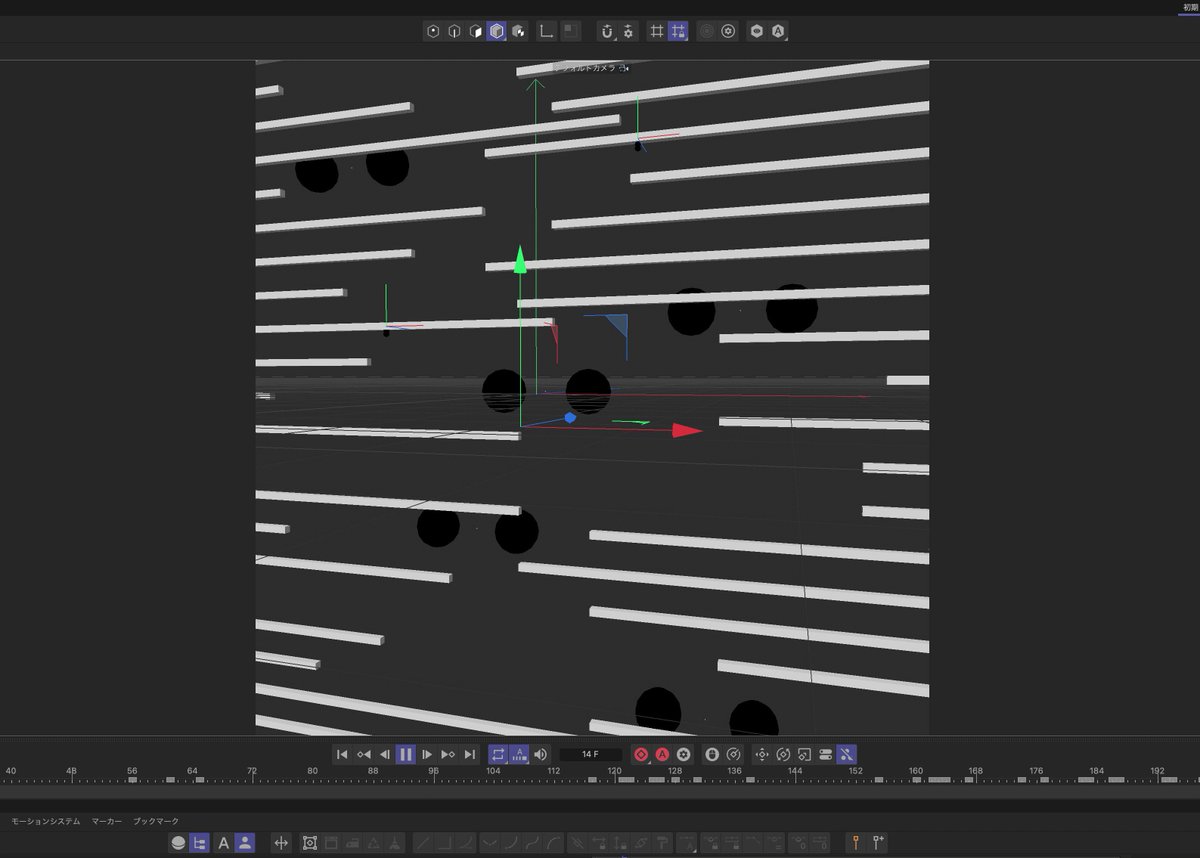Click frame 160 on the timeline ruler

tap(915, 771)
